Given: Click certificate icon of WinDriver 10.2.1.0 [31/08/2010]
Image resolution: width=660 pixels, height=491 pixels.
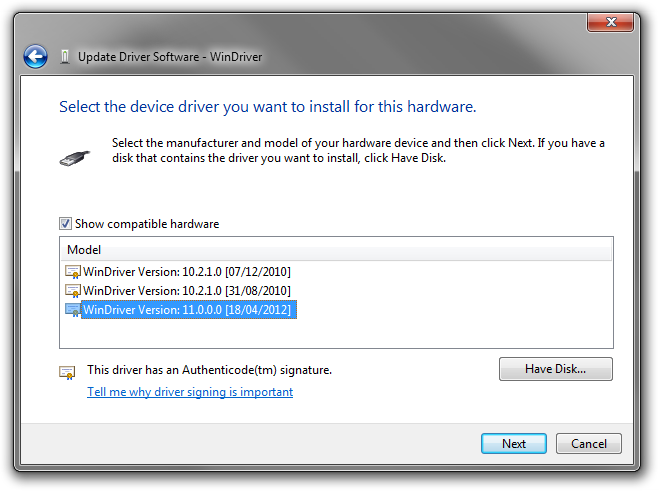Looking at the screenshot, I should 73,291.
